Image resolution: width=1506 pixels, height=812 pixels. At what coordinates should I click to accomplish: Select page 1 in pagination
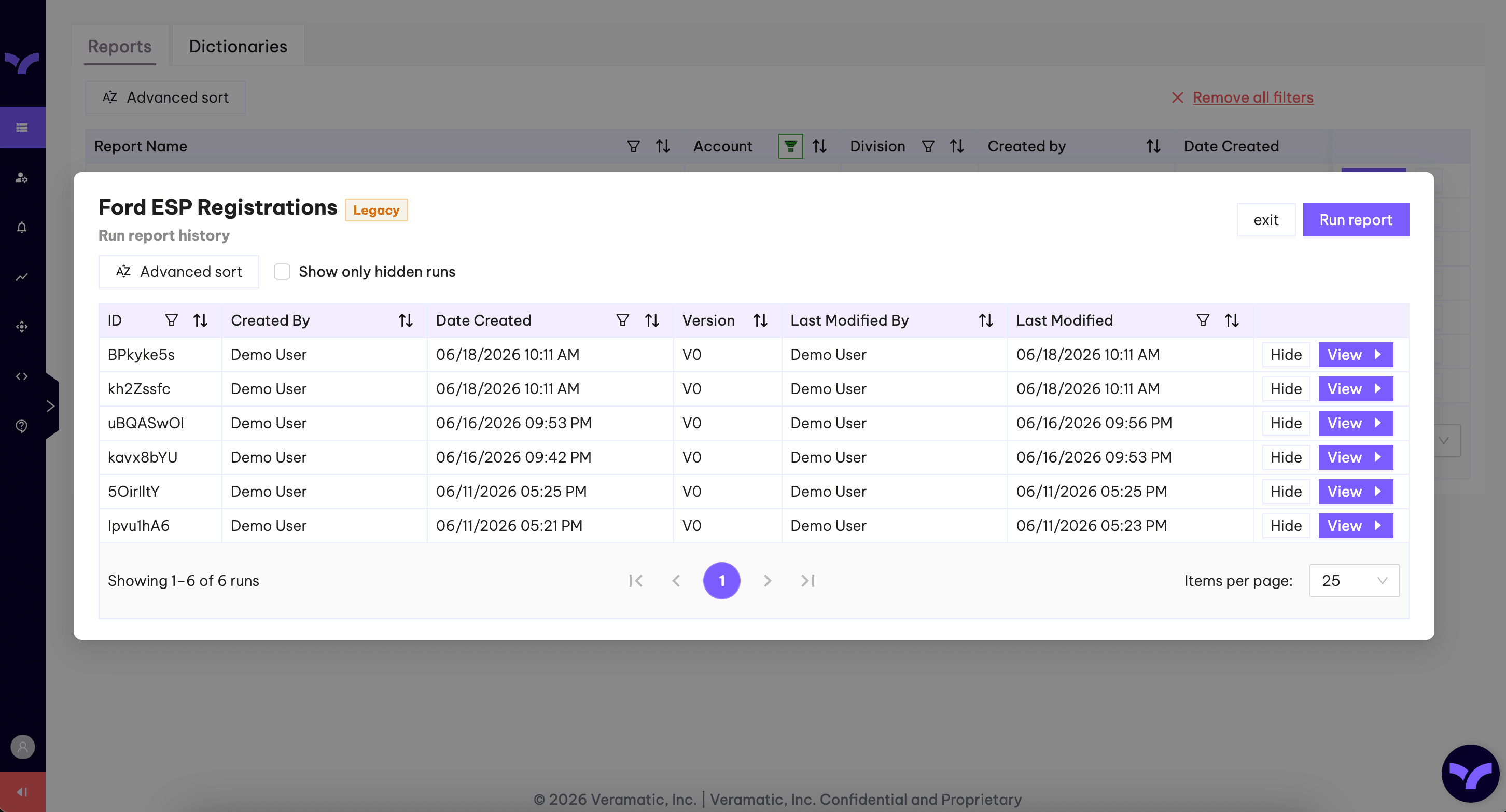pos(721,581)
